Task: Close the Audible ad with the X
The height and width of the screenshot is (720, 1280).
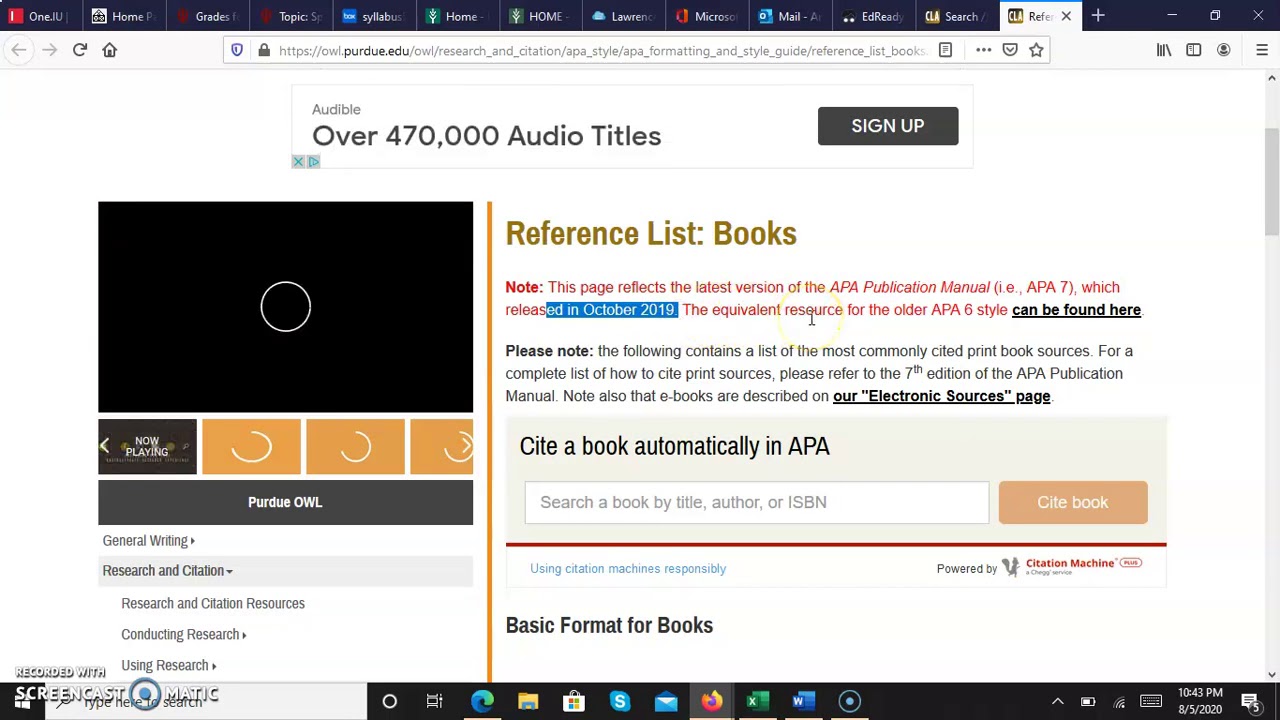Action: pyautogui.click(x=298, y=162)
